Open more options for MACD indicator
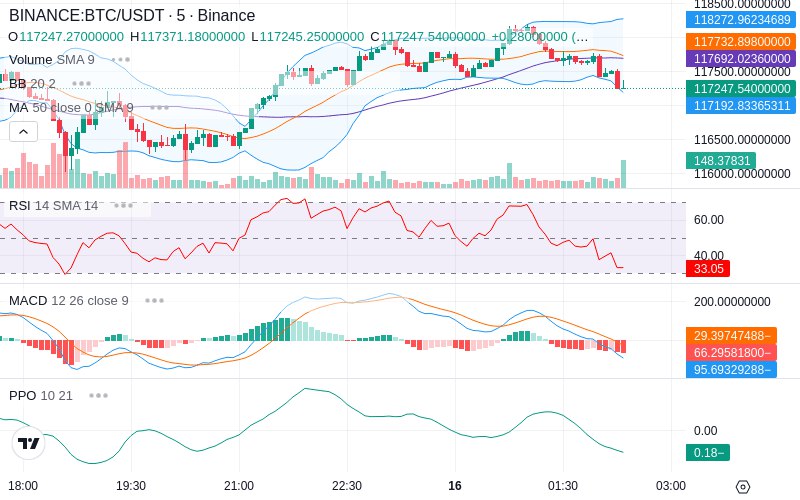This screenshot has height=500, width=800. coord(154,301)
